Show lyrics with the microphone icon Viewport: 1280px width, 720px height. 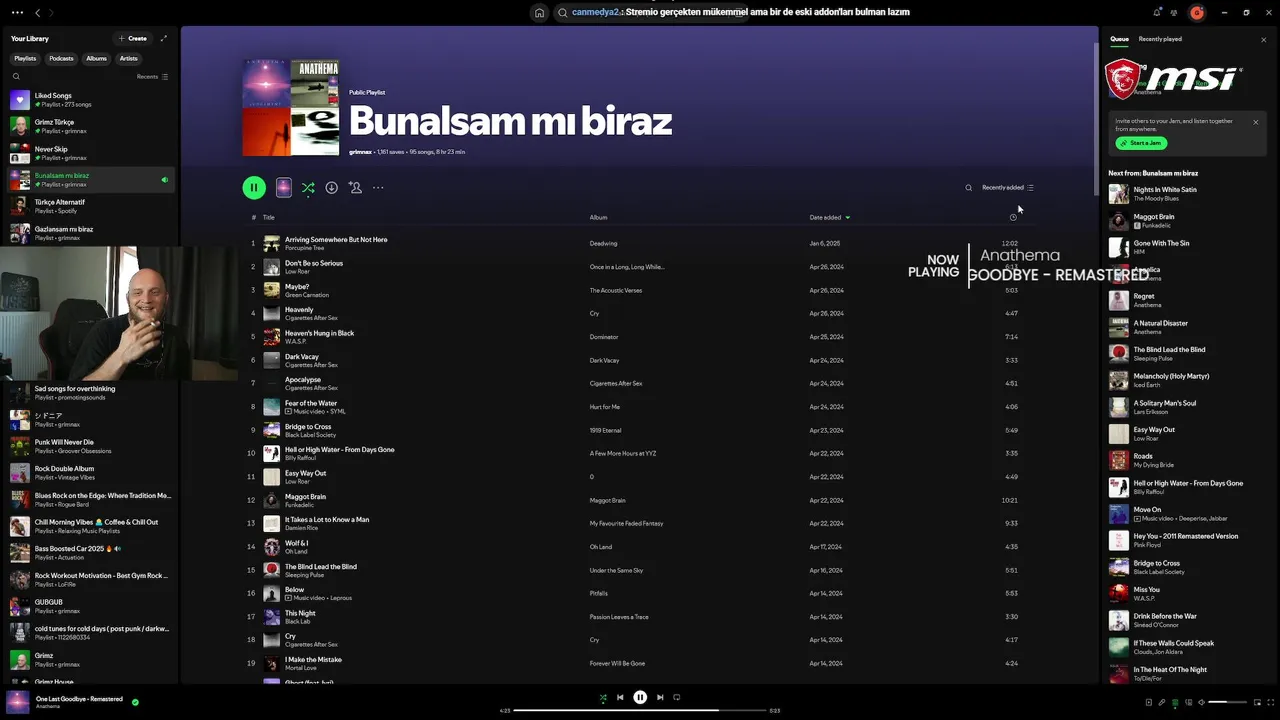click(x=1162, y=702)
